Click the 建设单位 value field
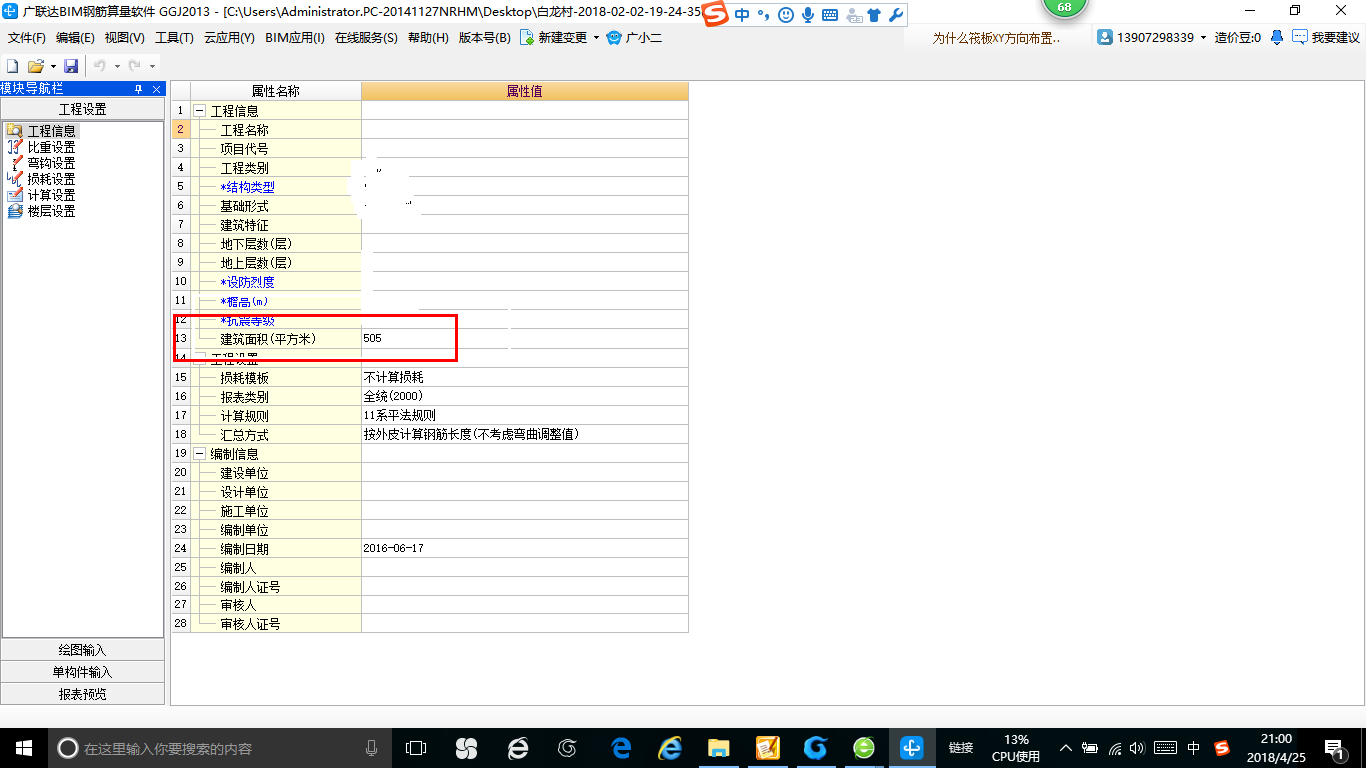1366x768 pixels. [x=525, y=472]
